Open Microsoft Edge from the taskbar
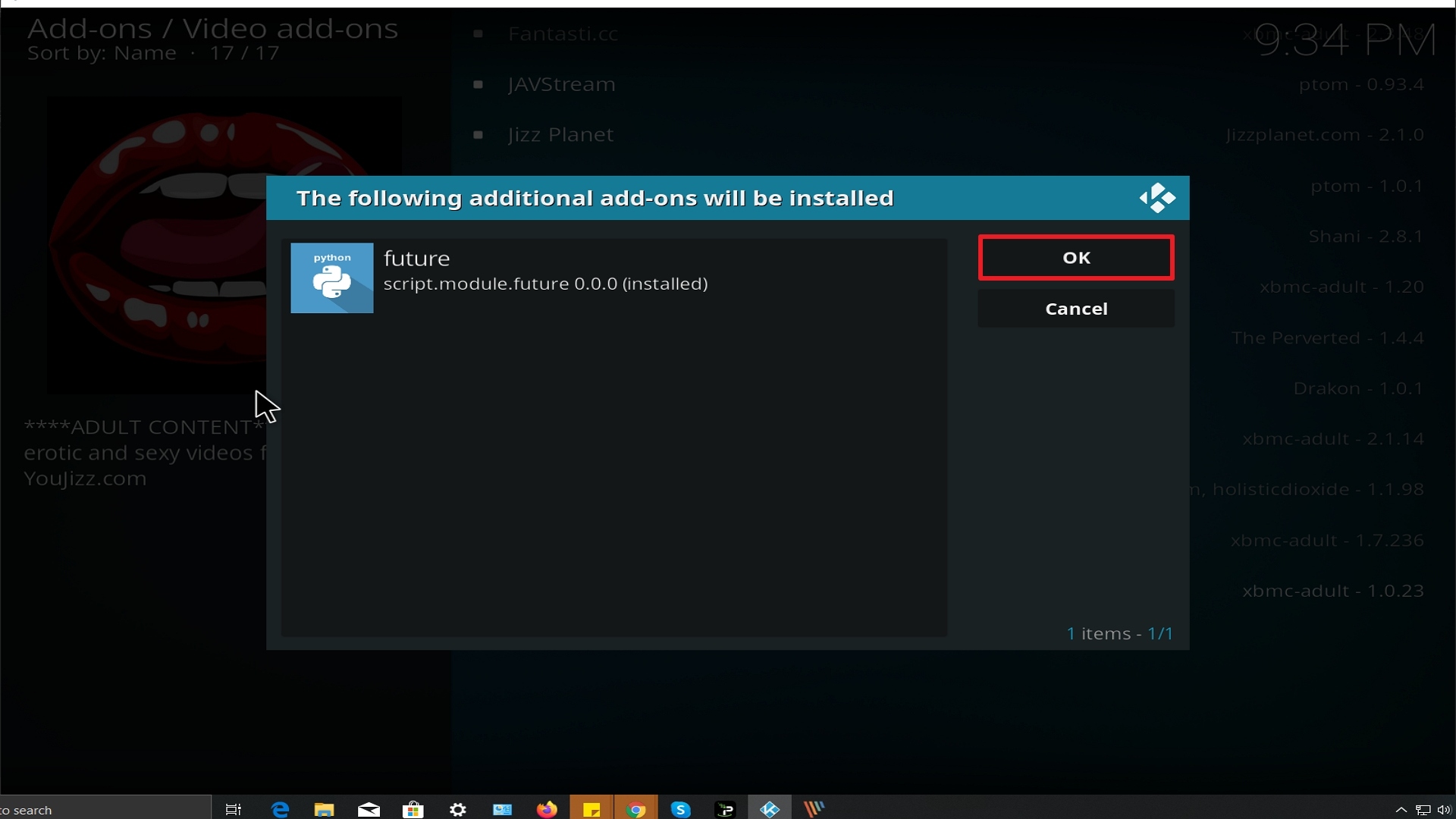 click(280, 809)
